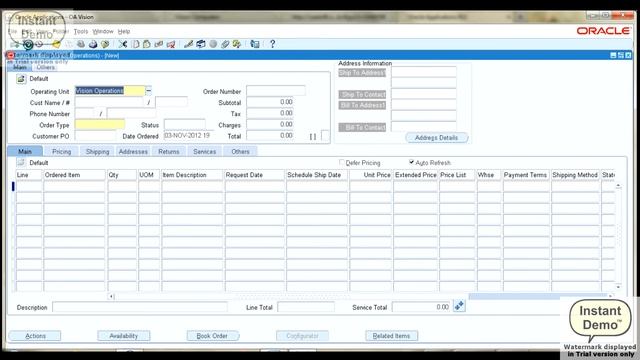The width and height of the screenshot is (640, 360).
Task: Click the Book Order button
Action: pyautogui.click(x=212, y=336)
